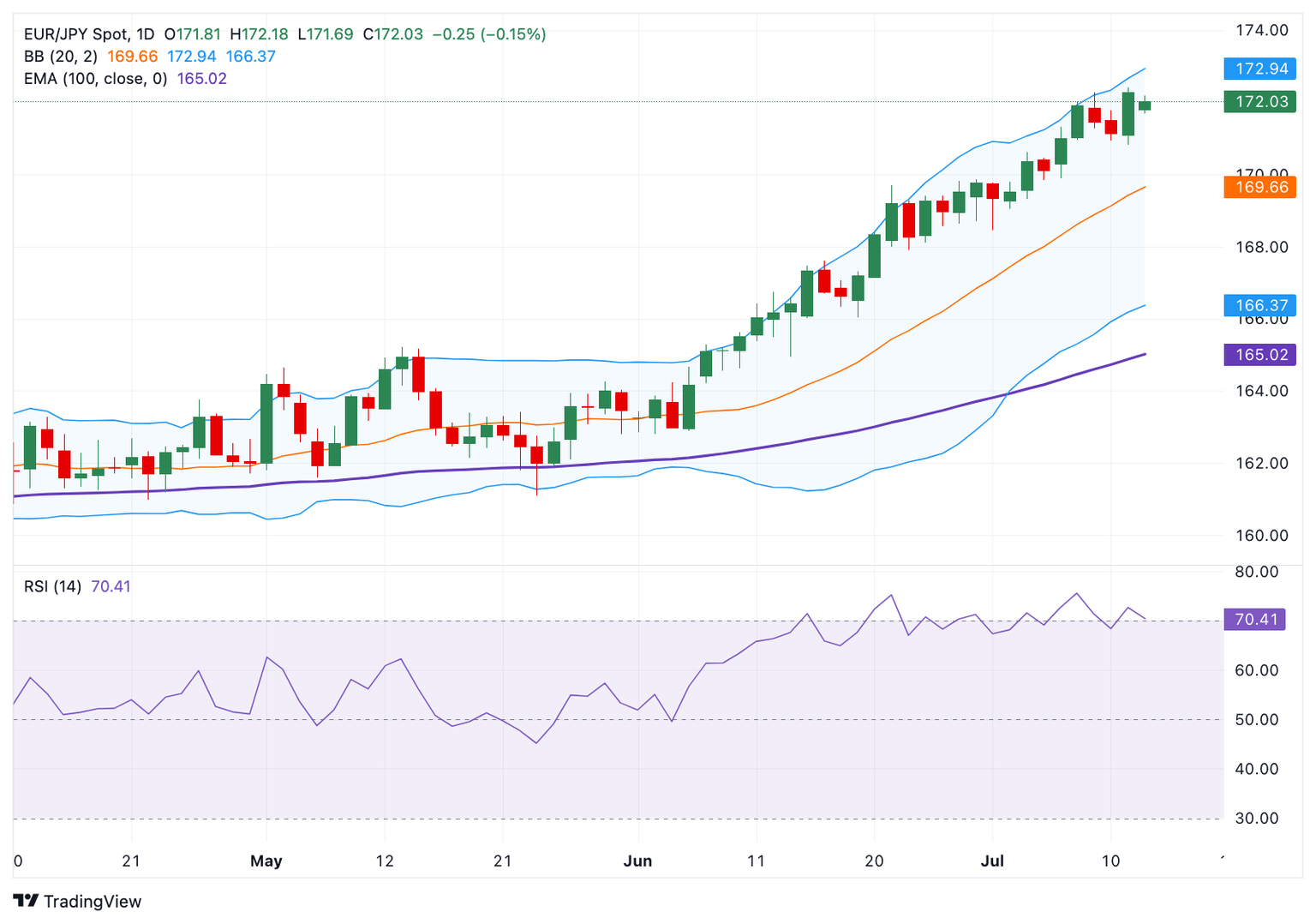Click the purple 70.41 RSI axis tag
Screen dimensions: 1316x924
[x=1254, y=619]
